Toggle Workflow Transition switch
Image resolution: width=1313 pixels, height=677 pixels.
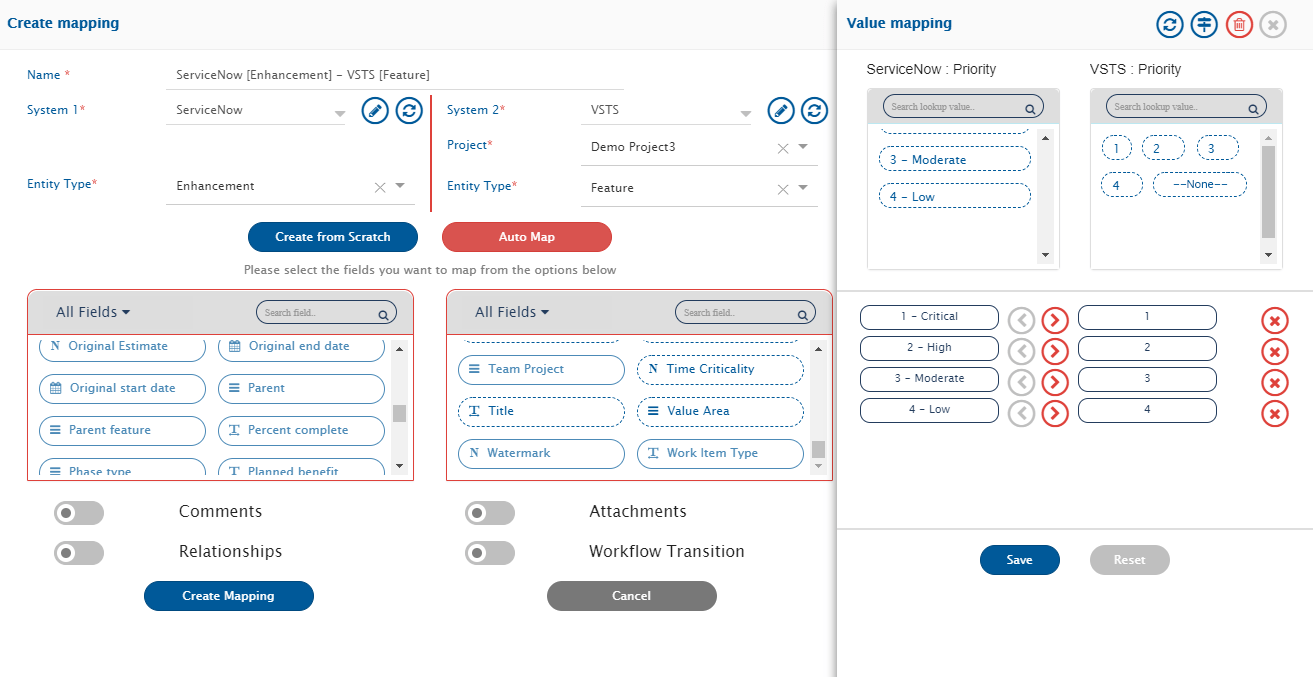pyautogui.click(x=490, y=553)
